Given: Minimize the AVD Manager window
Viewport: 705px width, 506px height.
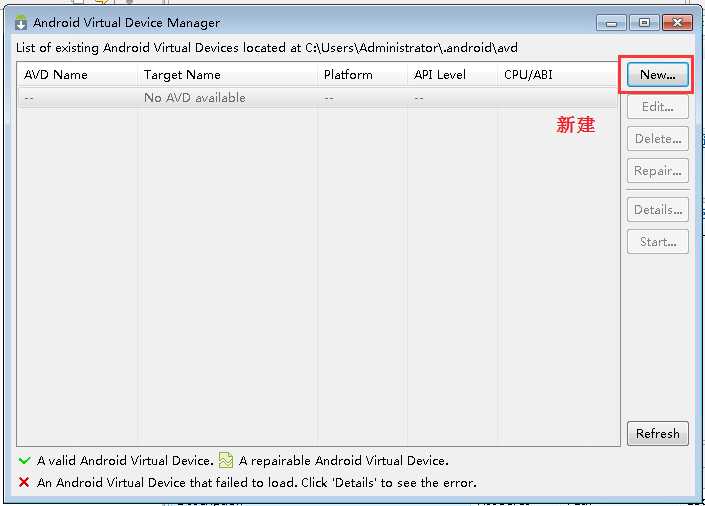Looking at the screenshot, I should point(611,22).
